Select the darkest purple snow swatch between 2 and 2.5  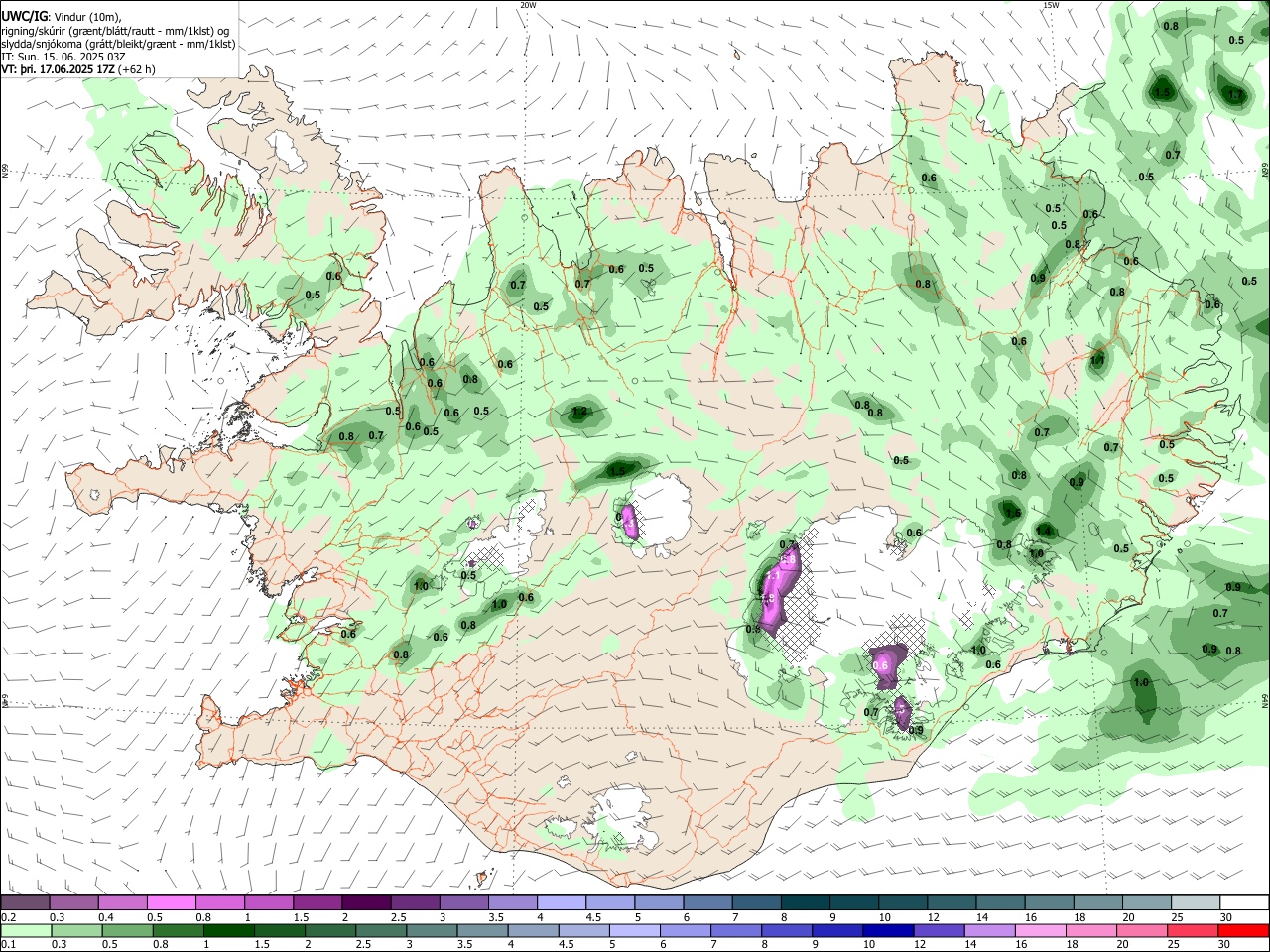(366, 903)
